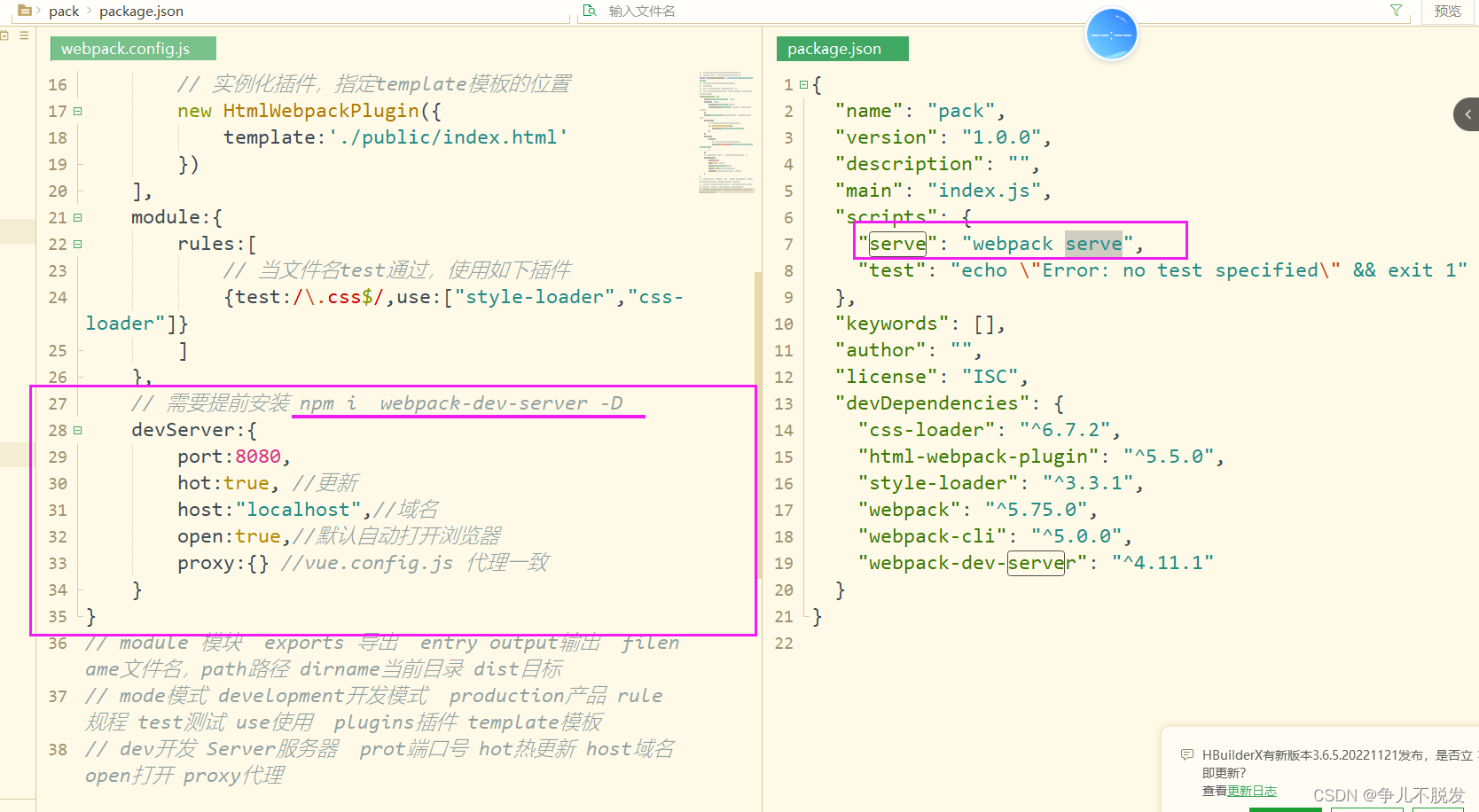
Task: Collapse fold marker at line 21 module
Action: (78, 217)
